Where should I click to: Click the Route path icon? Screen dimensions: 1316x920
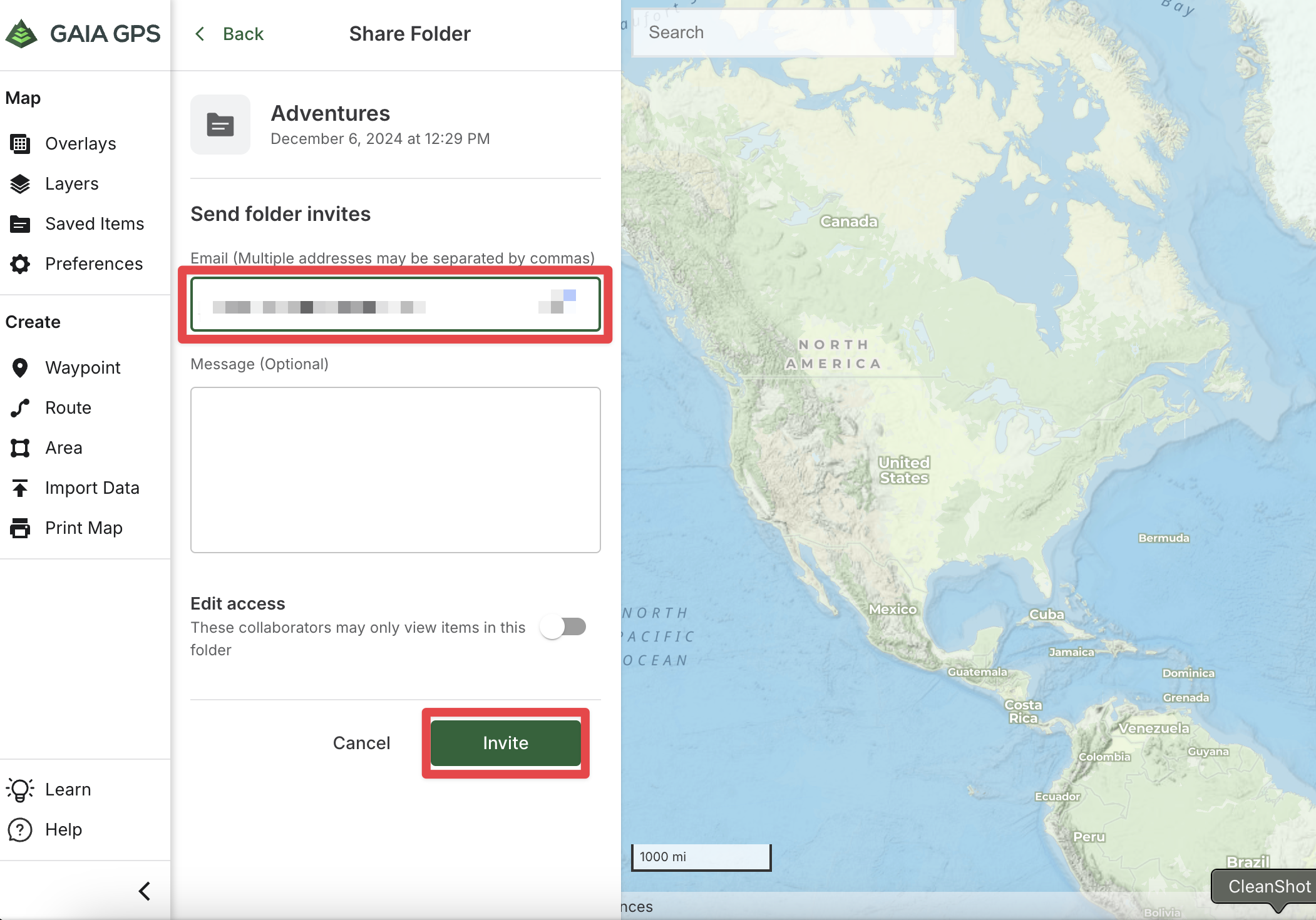point(20,408)
